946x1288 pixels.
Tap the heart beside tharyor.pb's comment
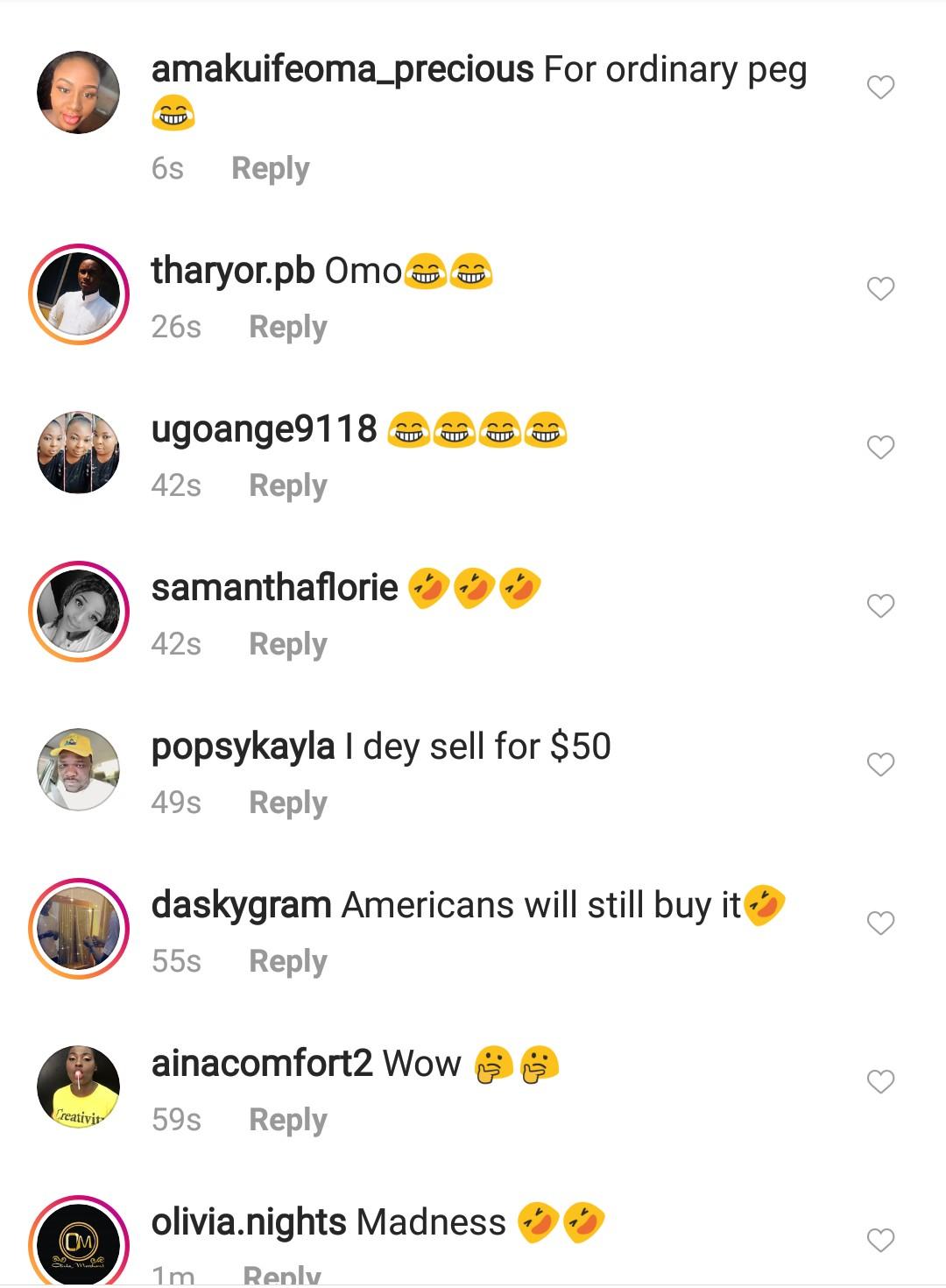(x=880, y=289)
